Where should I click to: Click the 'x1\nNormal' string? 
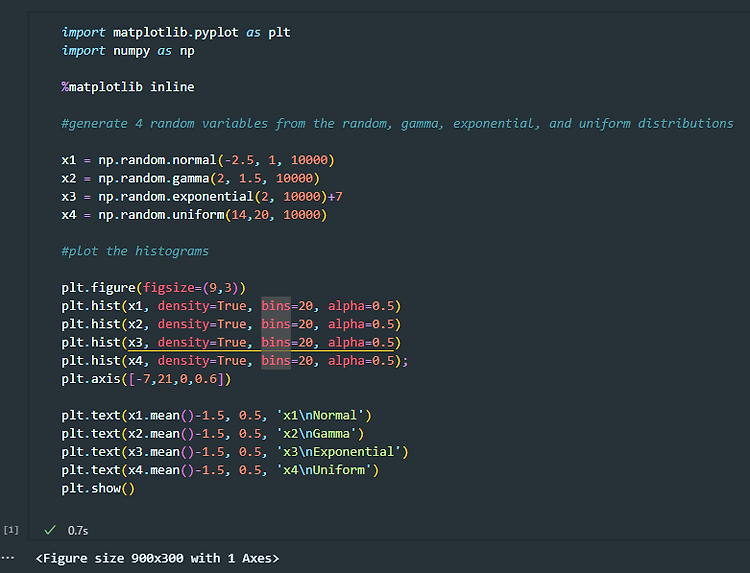pos(320,415)
